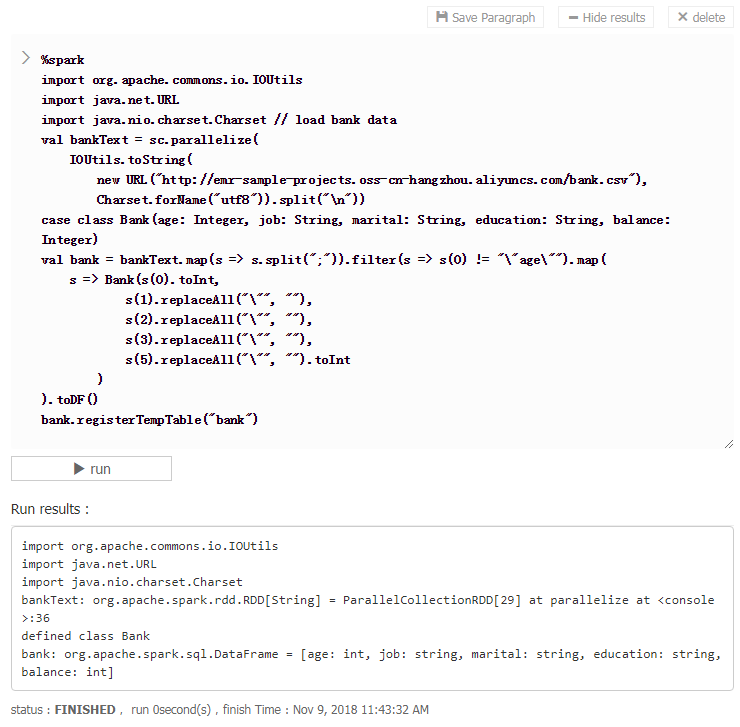Delete this paragraph

pos(707,17)
